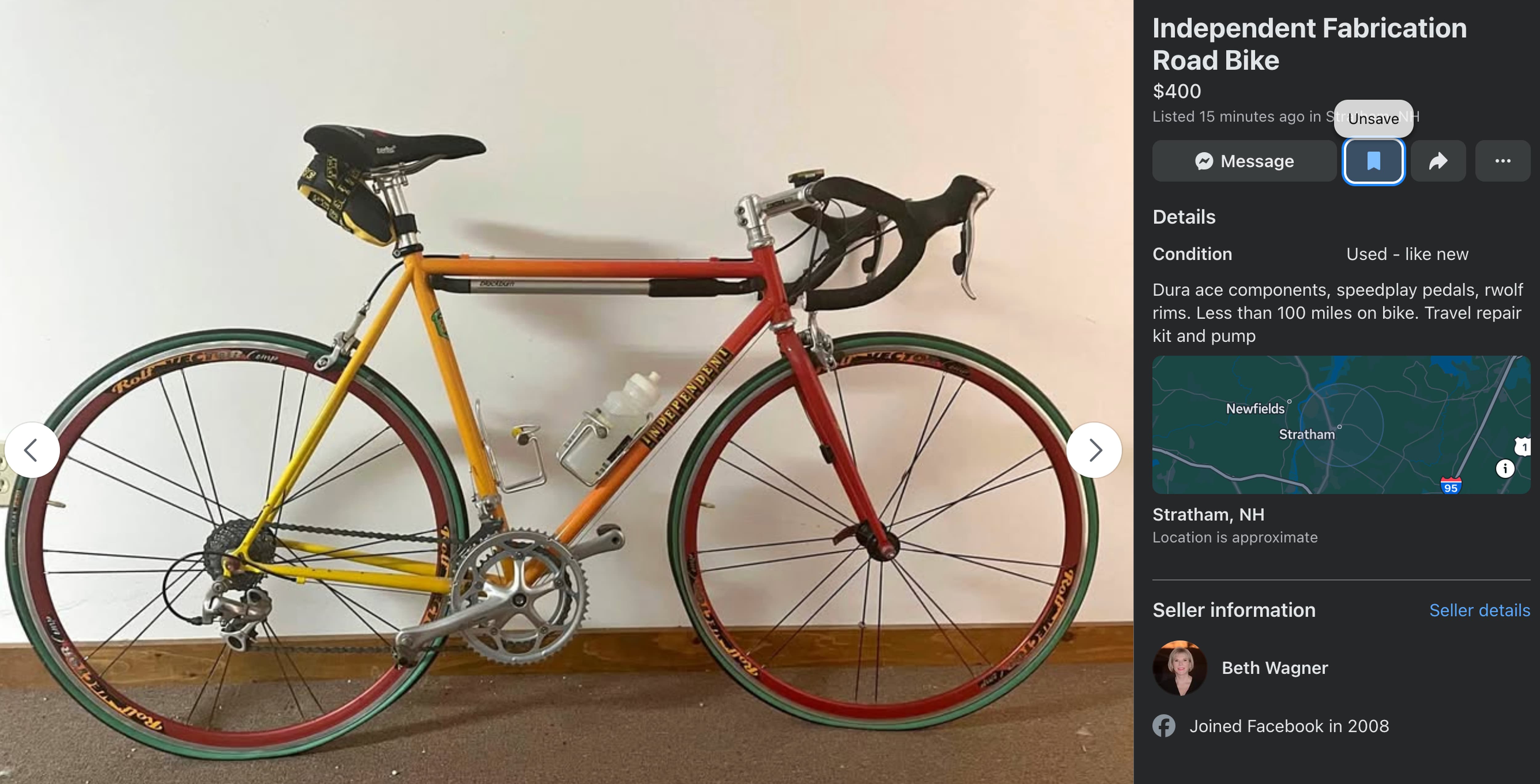Open the three-dots more options menu

pos(1502,161)
